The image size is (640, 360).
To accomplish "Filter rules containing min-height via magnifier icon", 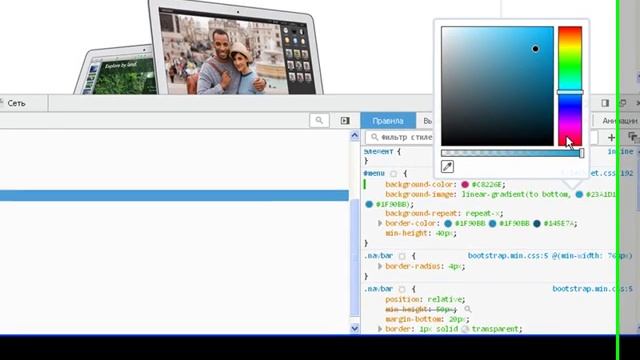I will coord(468,309).
